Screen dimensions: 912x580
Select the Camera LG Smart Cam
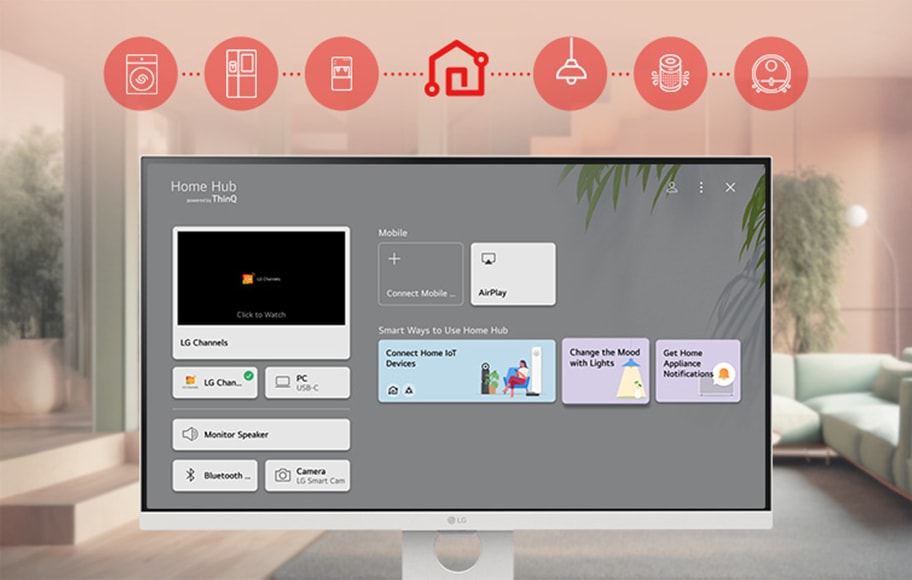pos(307,476)
